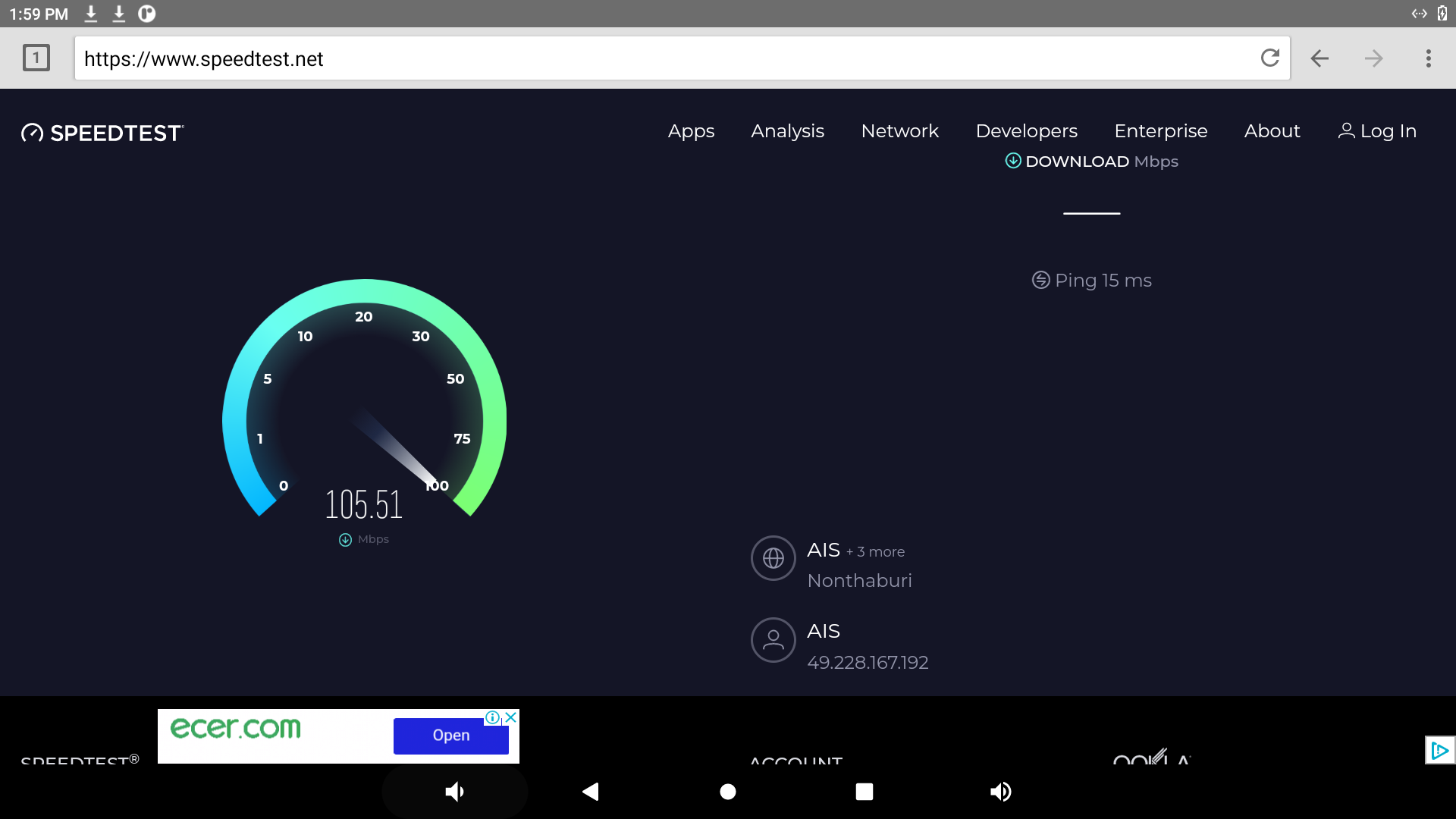Tap the volume down icon in the navigation bar
Screen dimensions: 1456x819
[454, 792]
